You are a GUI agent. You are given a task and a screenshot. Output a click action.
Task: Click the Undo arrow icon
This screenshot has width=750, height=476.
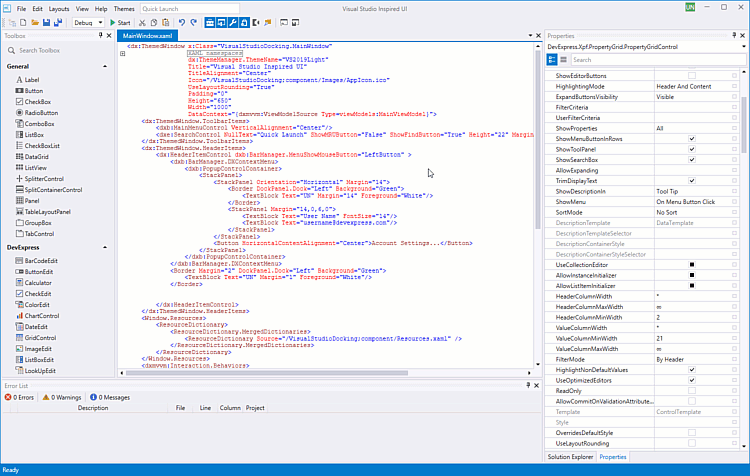pyautogui.click(x=181, y=21)
